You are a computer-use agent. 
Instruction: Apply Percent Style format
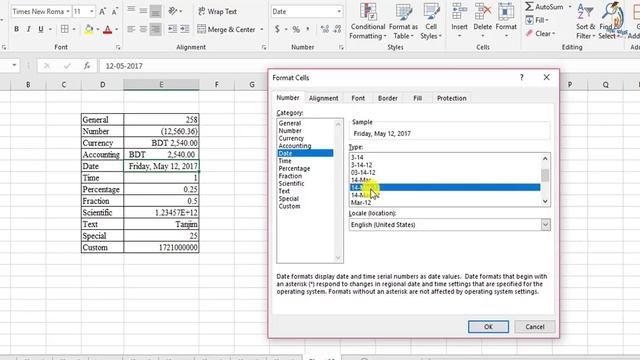(296, 29)
